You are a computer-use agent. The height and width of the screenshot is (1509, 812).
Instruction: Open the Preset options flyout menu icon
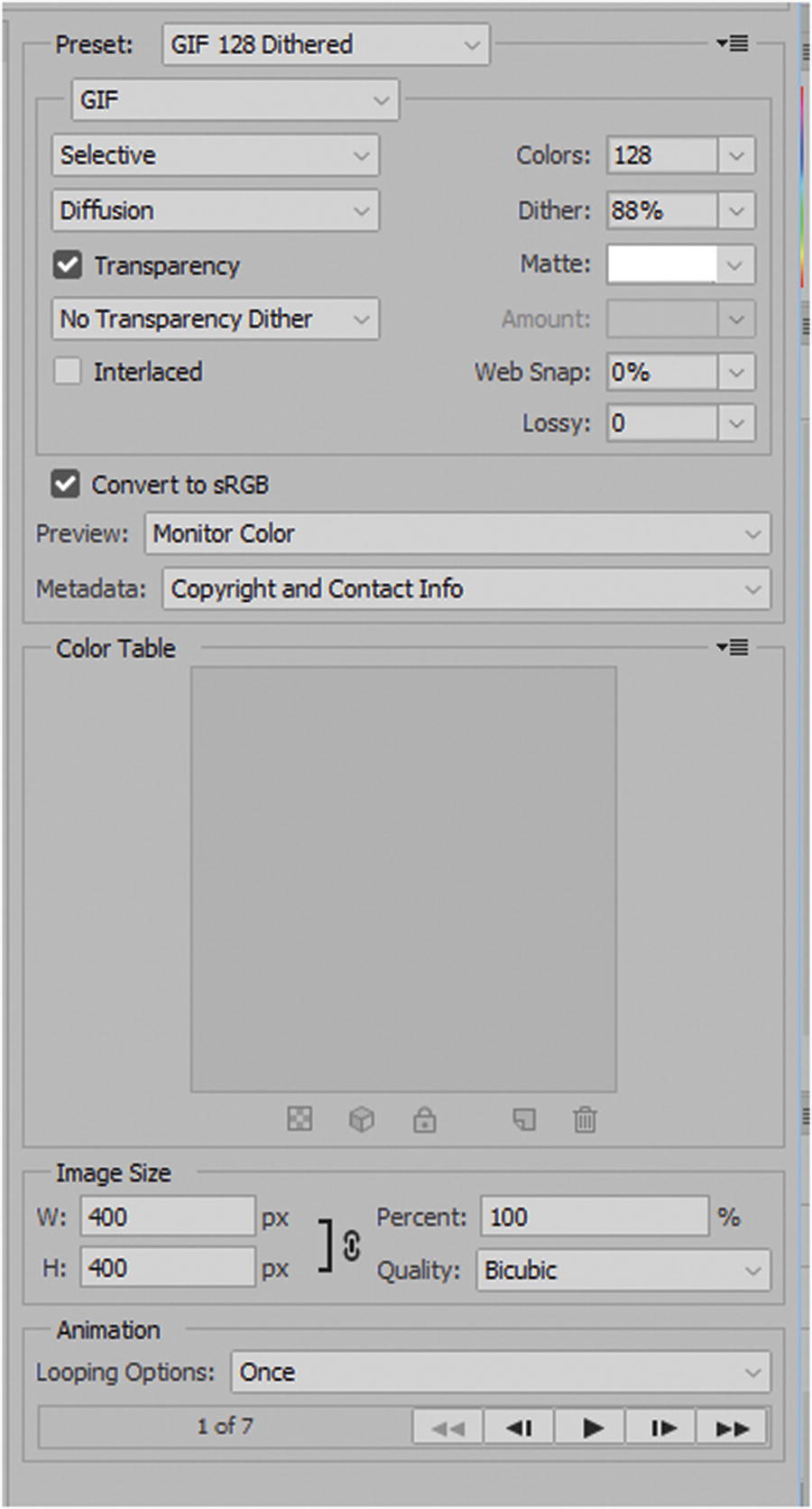click(x=732, y=43)
